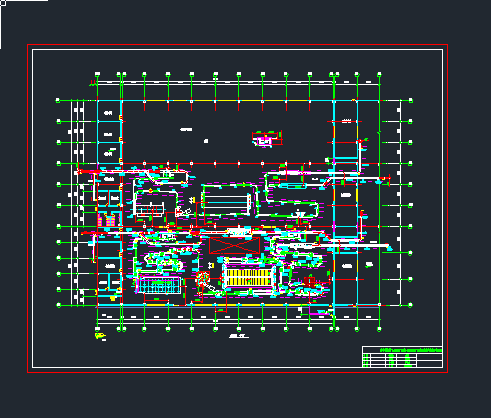Image resolution: width=491 pixels, height=418 pixels.
Task: Select the small red-framed equipment cluster in the large room
Action: 267,139
